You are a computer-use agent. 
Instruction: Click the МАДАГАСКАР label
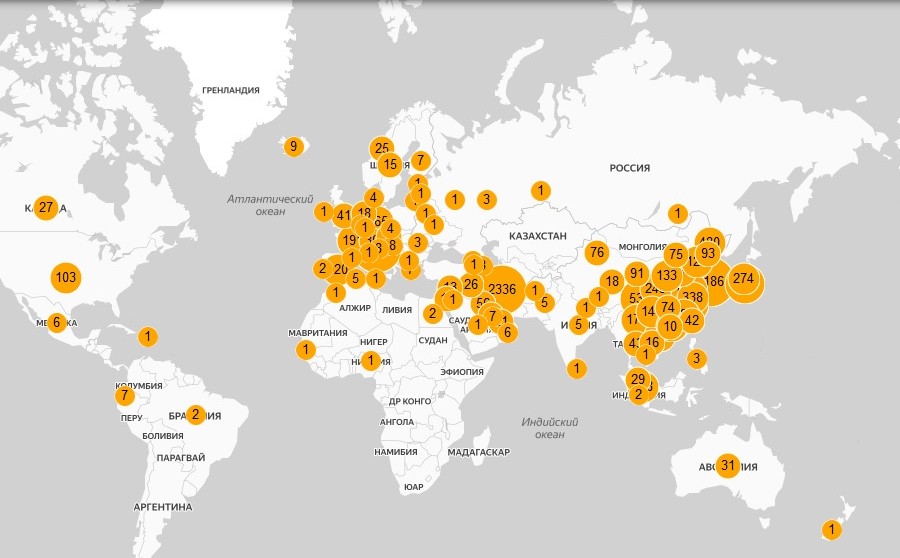[479, 452]
